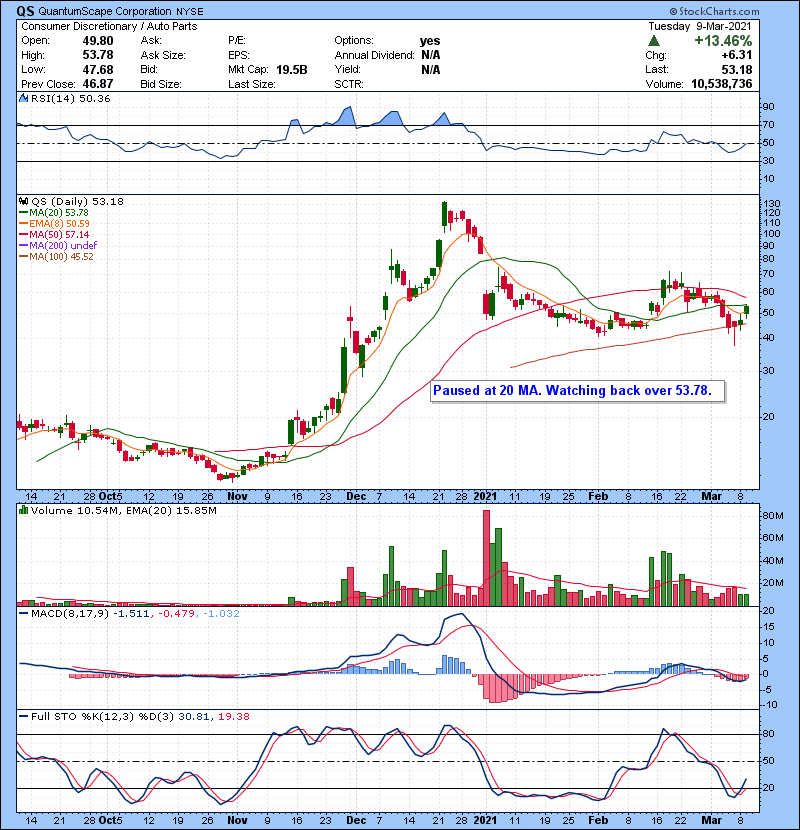Image resolution: width=800 pixels, height=830 pixels.
Task: Click the QuantumScape Corporation company name
Action: point(105,11)
